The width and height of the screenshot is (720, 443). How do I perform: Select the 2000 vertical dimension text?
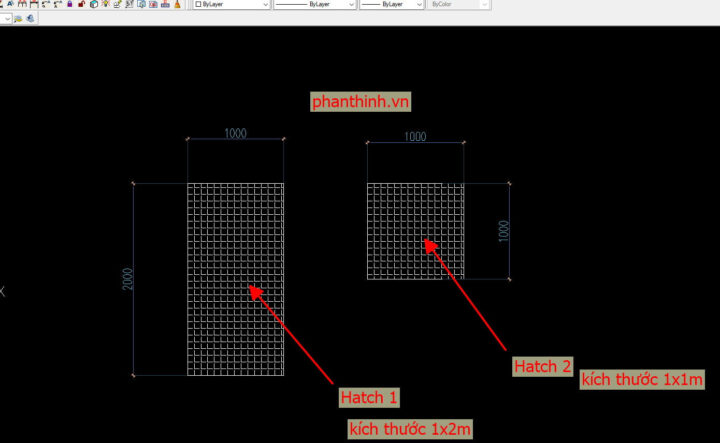[127, 279]
